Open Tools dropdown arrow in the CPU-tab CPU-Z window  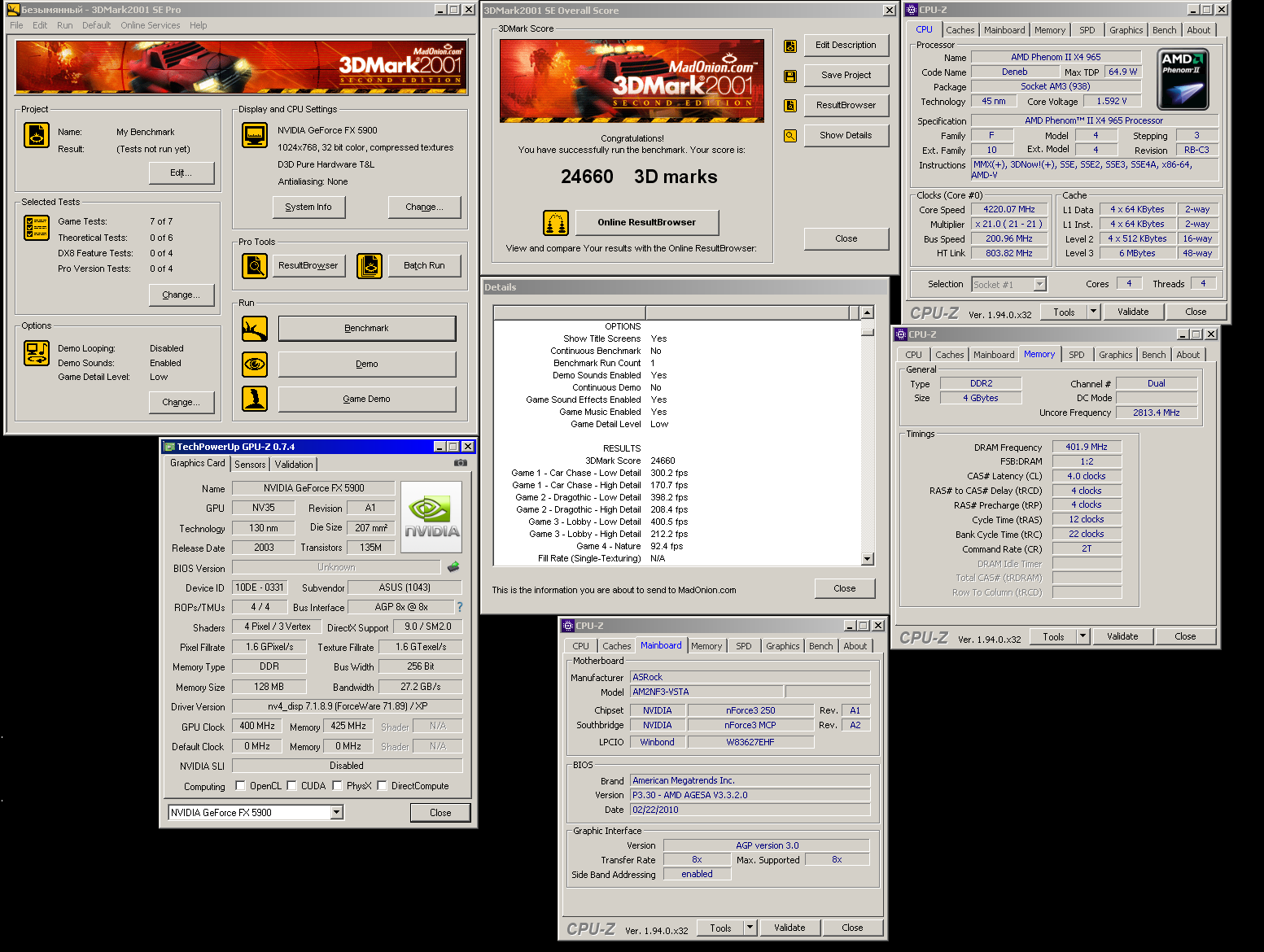pyautogui.click(x=1093, y=312)
